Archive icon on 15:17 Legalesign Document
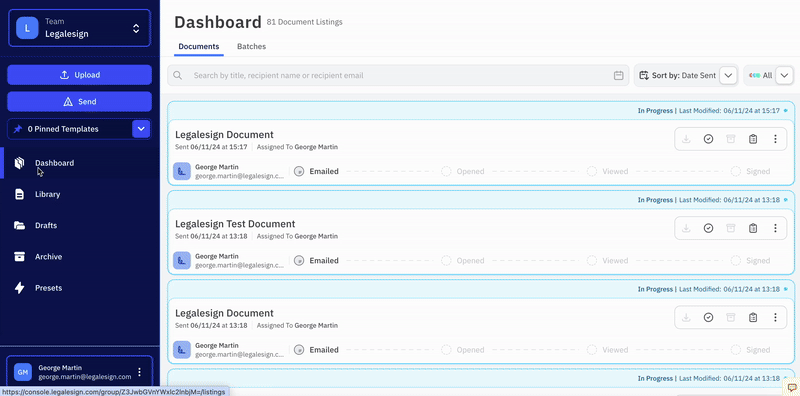This screenshot has width=800, height=396. [731, 139]
